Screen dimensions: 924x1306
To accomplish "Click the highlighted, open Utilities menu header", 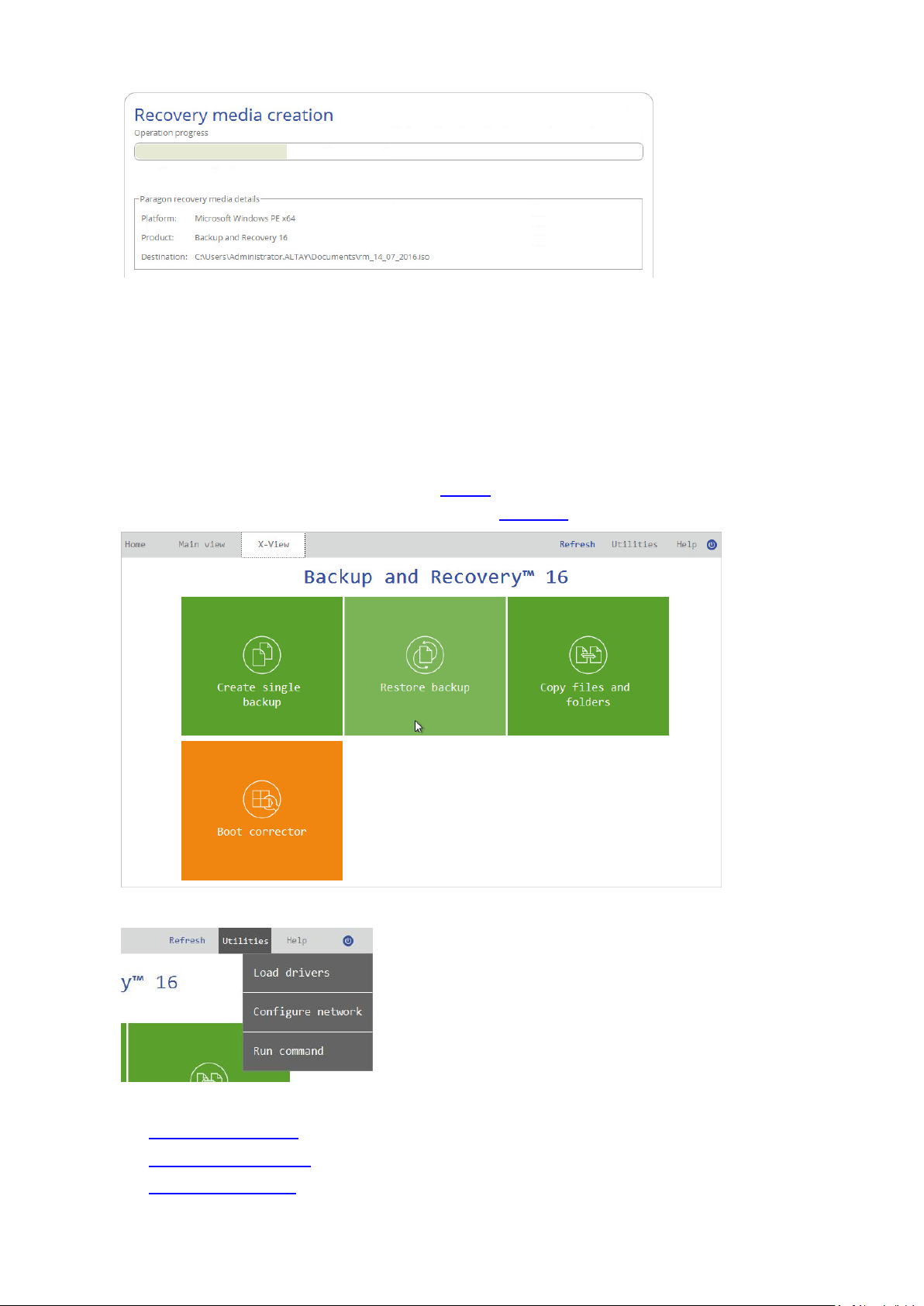I will [x=245, y=940].
